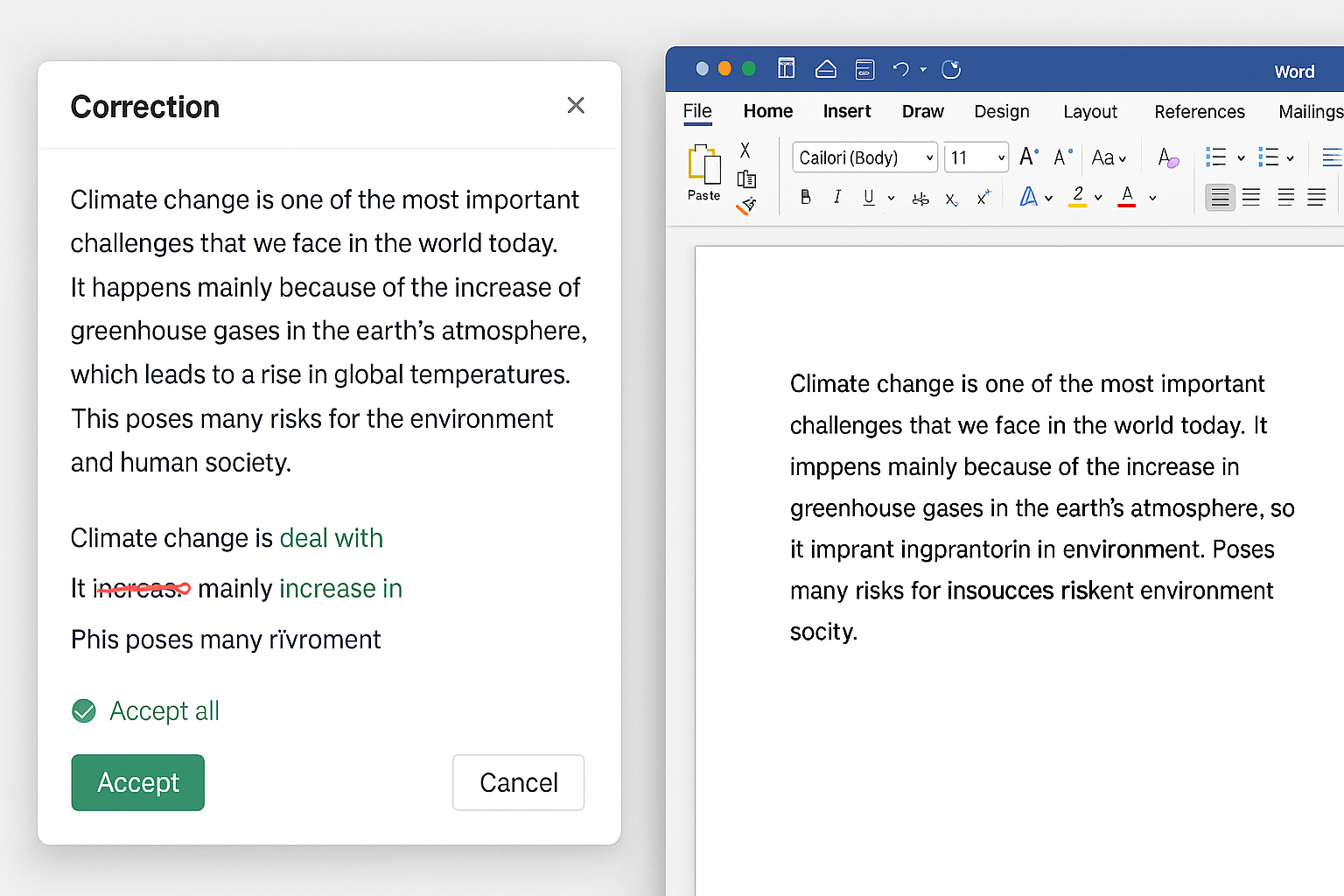Click the word 'socity.' in the document
Screen dimensions: 1344x896
(x=823, y=632)
